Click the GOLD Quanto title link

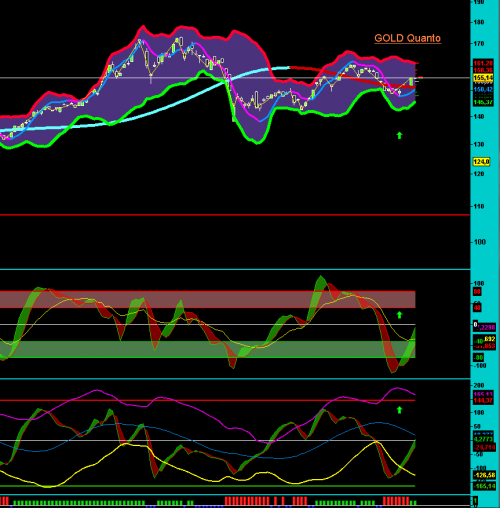(407, 38)
